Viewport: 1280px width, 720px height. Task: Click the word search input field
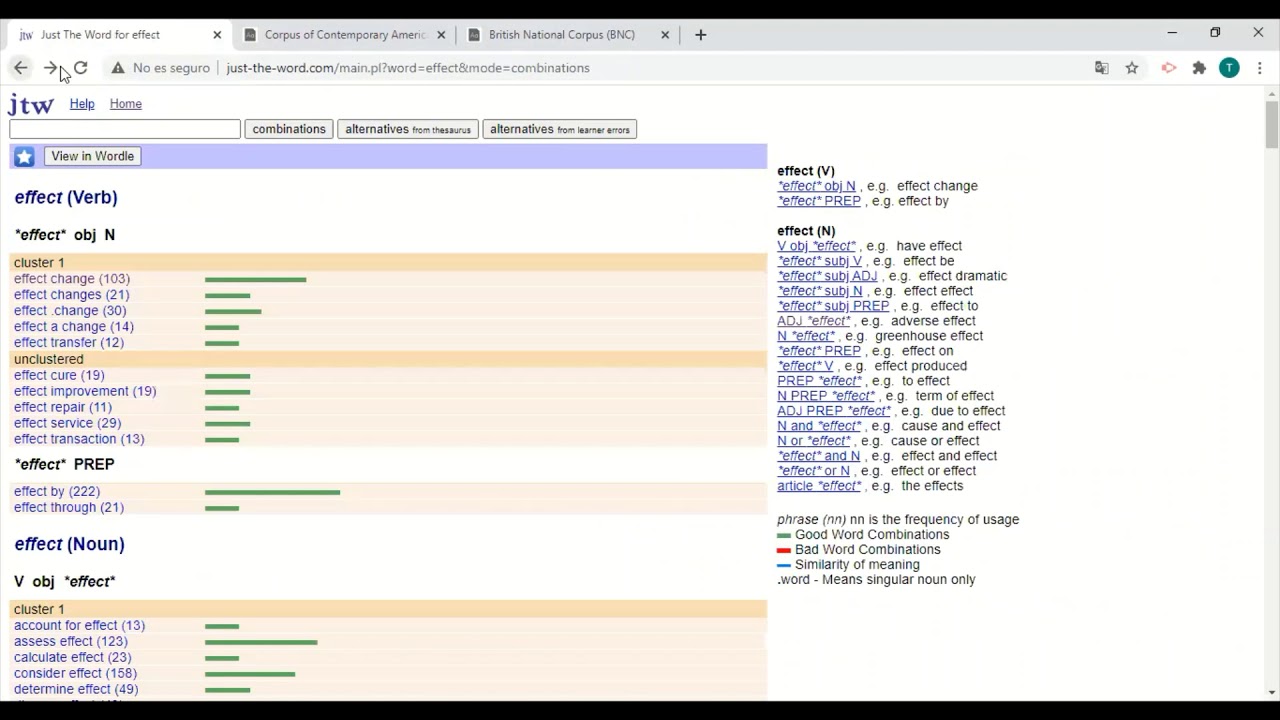point(125,129)
